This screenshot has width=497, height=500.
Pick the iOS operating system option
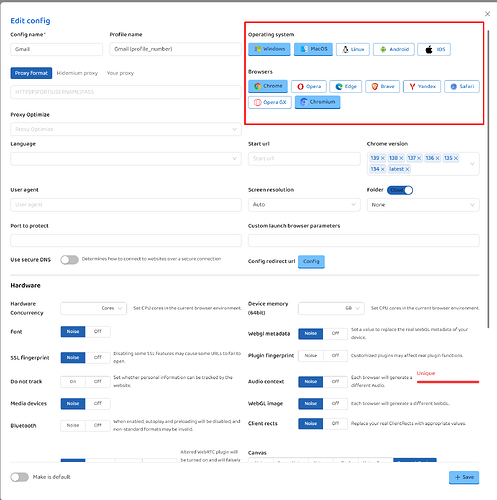click(x=434, y=49)
